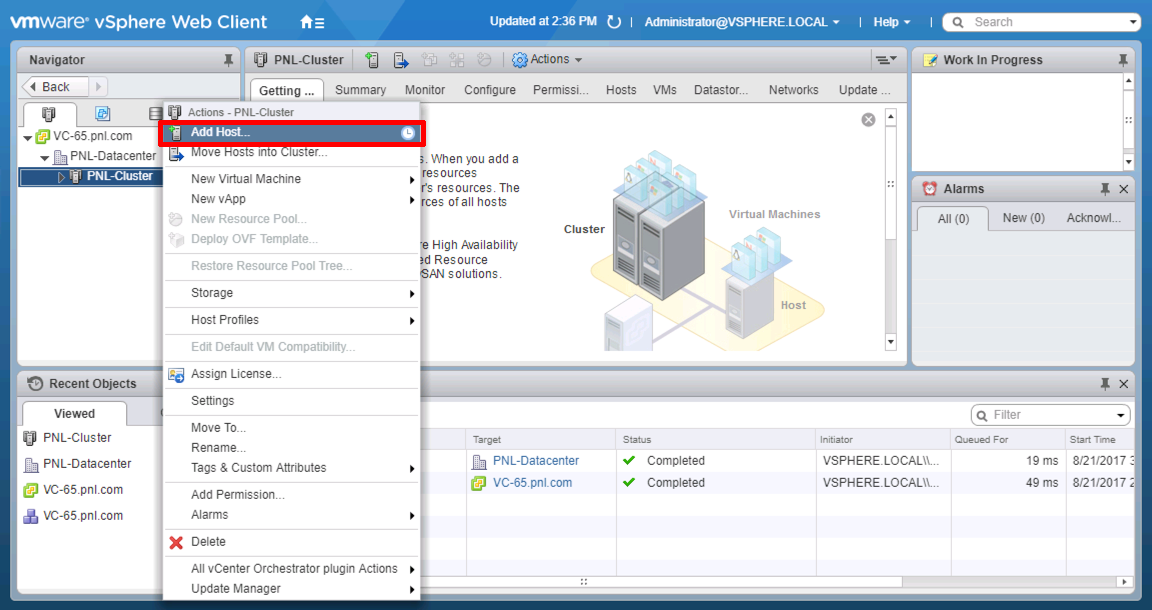Close the Alarms panel

tap(1123, 189)
